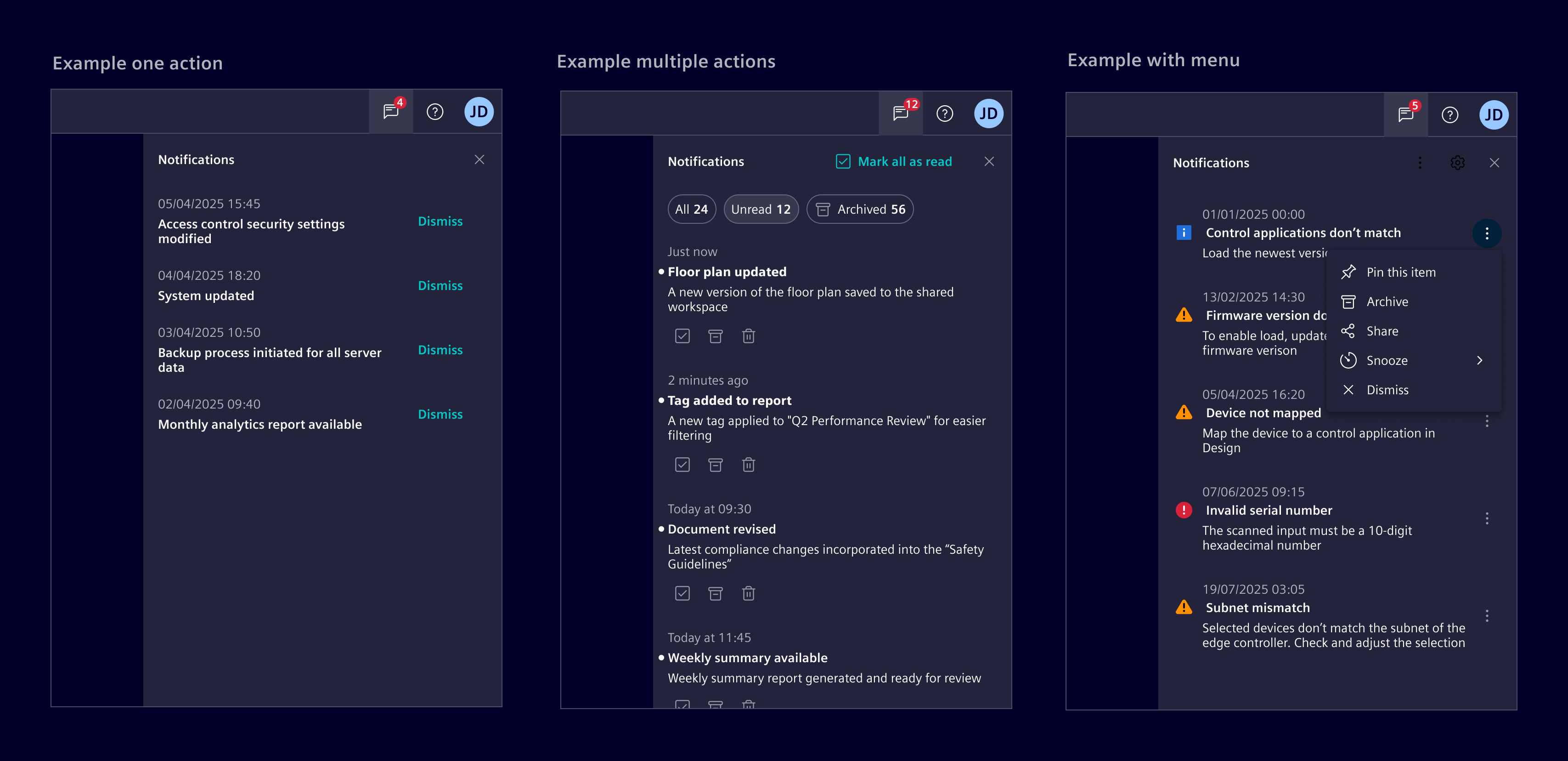Screen dimensions: 1568x761
Task: Archive the "Floor plan updated" notification
Action: [715, 336]
